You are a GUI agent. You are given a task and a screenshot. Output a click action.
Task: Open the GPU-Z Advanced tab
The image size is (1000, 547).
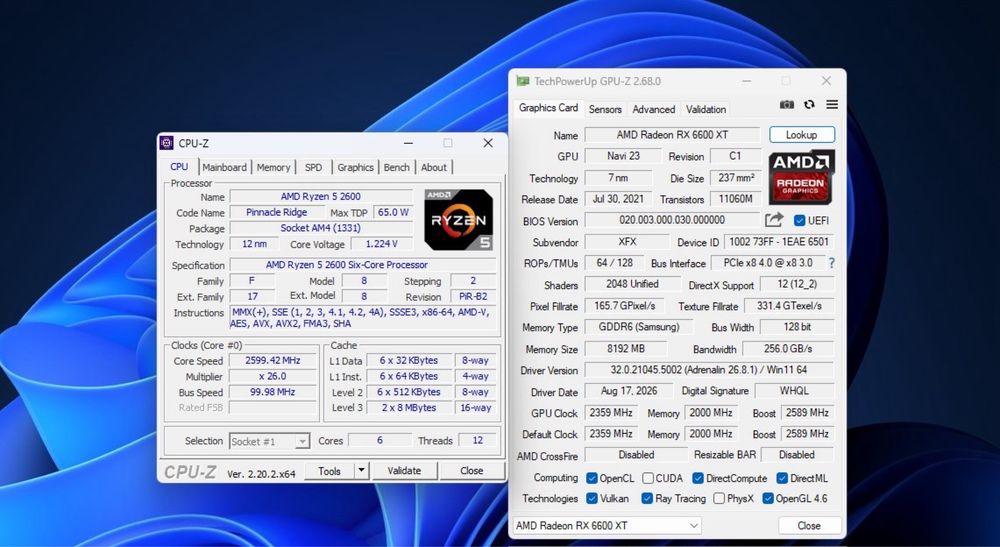pos(654,109)
